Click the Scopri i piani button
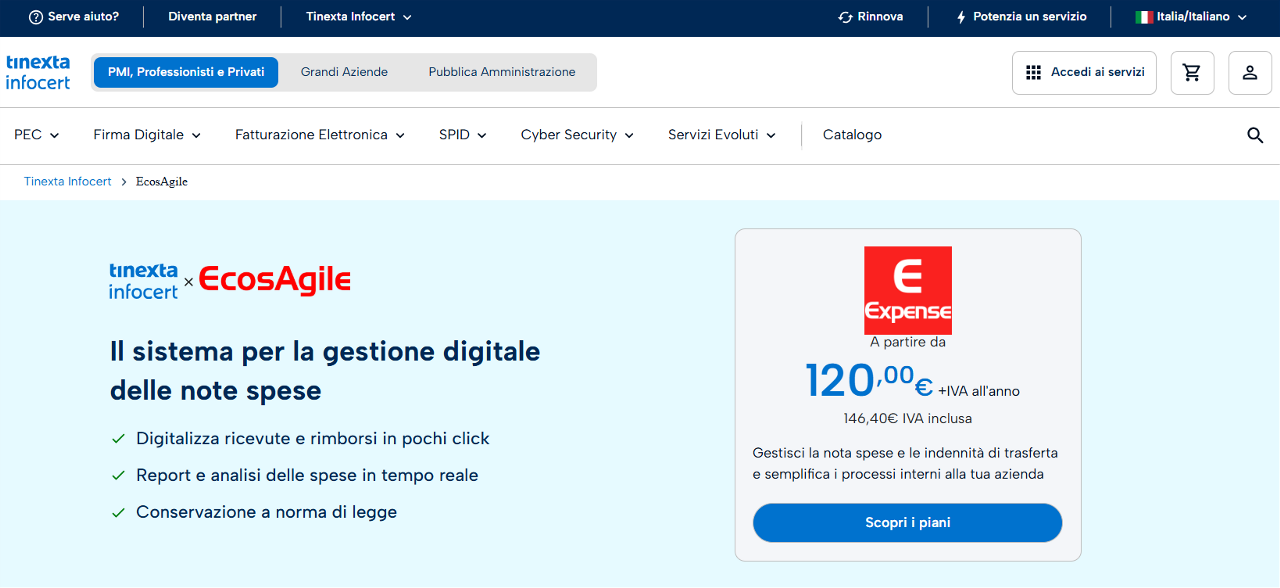 pos(907,523)
